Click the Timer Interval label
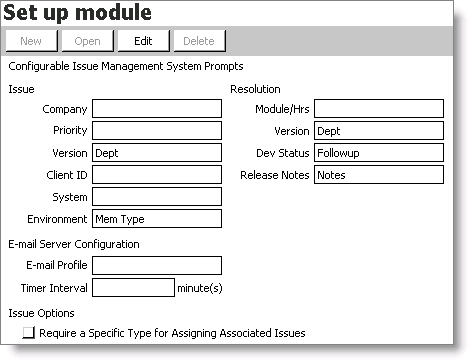The height and width of the screenshot is (361, 470). pyautogui.click(x=54, y=288)
